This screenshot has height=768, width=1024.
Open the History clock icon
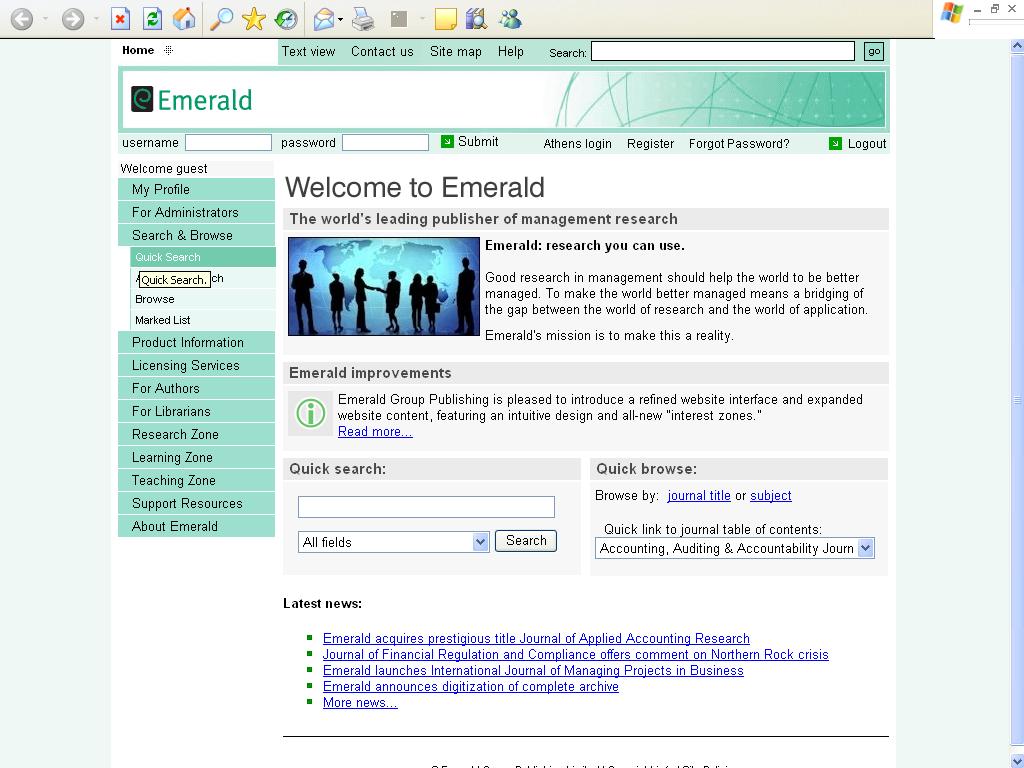(x=286, y=19)
